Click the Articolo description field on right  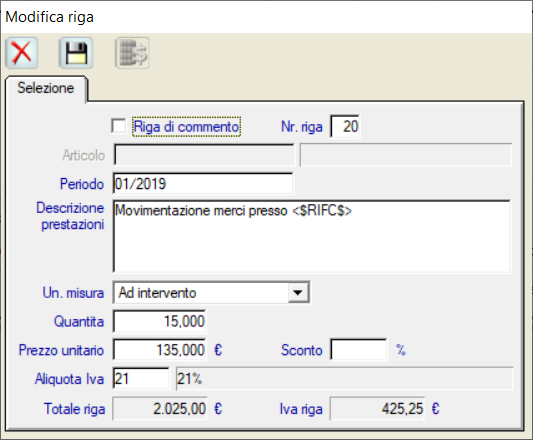[406, 155]
